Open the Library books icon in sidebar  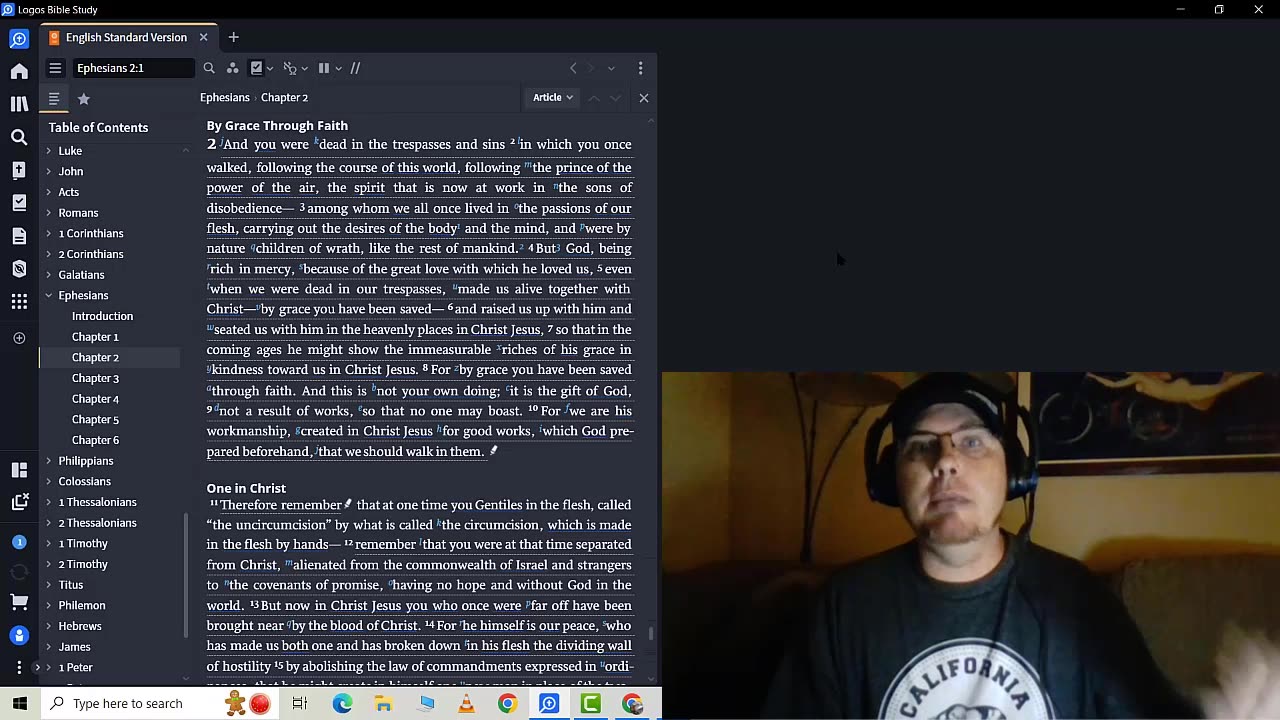(x=19, y=104)
